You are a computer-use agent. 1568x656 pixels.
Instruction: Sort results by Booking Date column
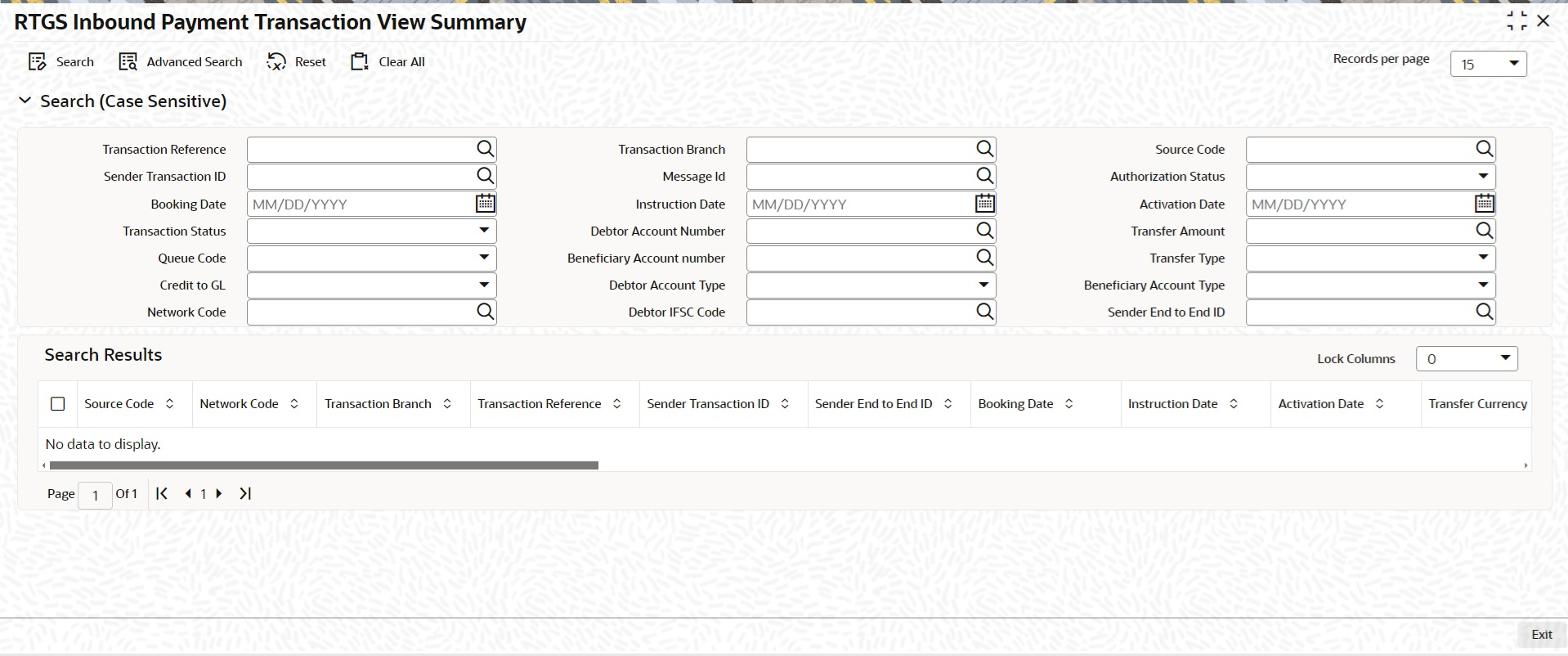tap(1068, 404)
